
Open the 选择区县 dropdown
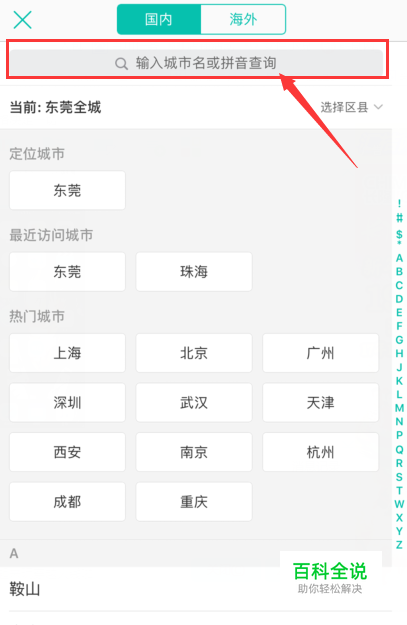point(352,107)
